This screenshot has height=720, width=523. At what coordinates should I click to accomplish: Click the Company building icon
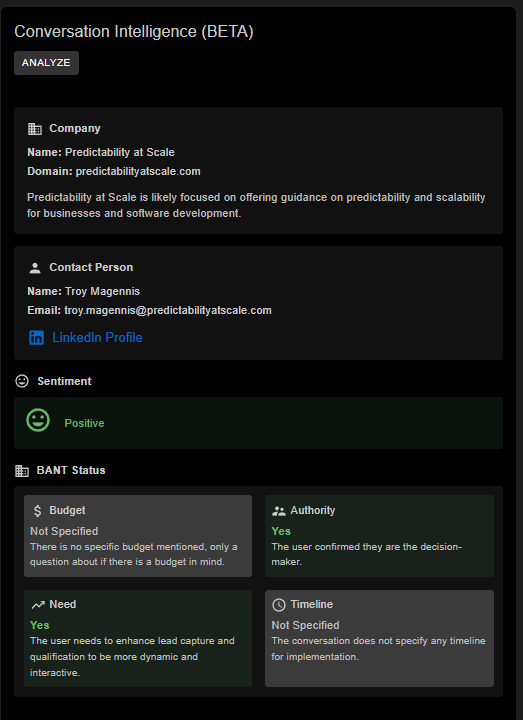[x=35, y=129]
